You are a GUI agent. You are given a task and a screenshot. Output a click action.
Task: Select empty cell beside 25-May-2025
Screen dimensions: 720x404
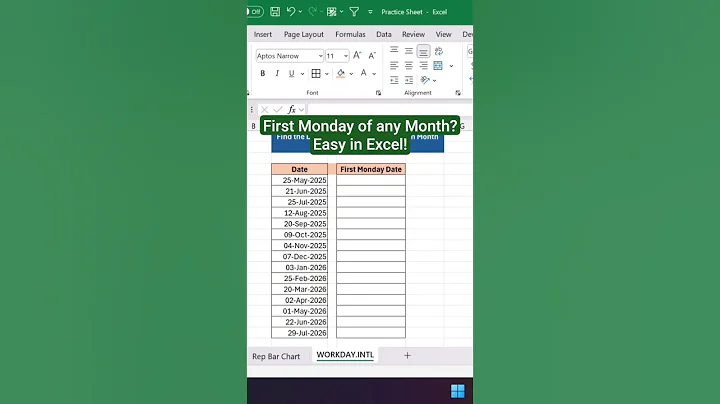pos(371,180)
